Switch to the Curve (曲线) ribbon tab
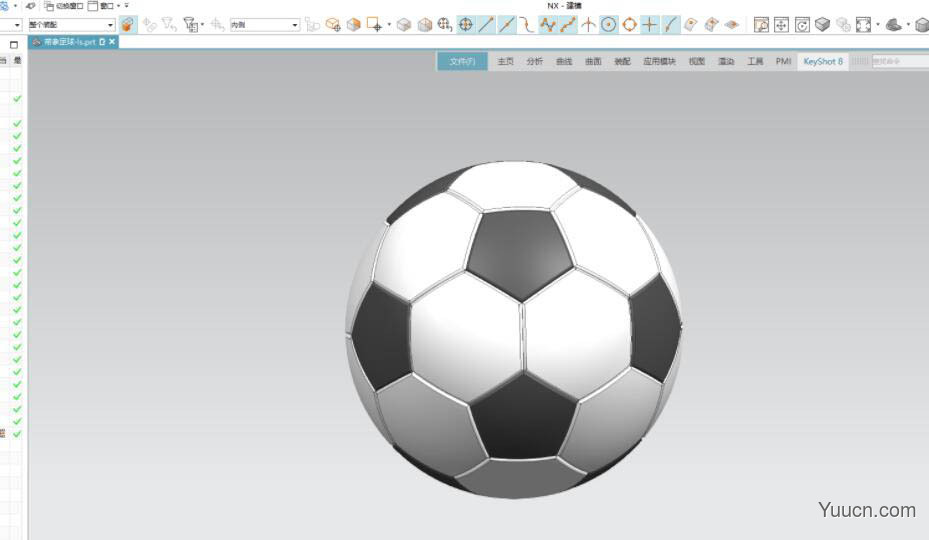This screenshot has height=540, width=929. (x=564, y=62)
